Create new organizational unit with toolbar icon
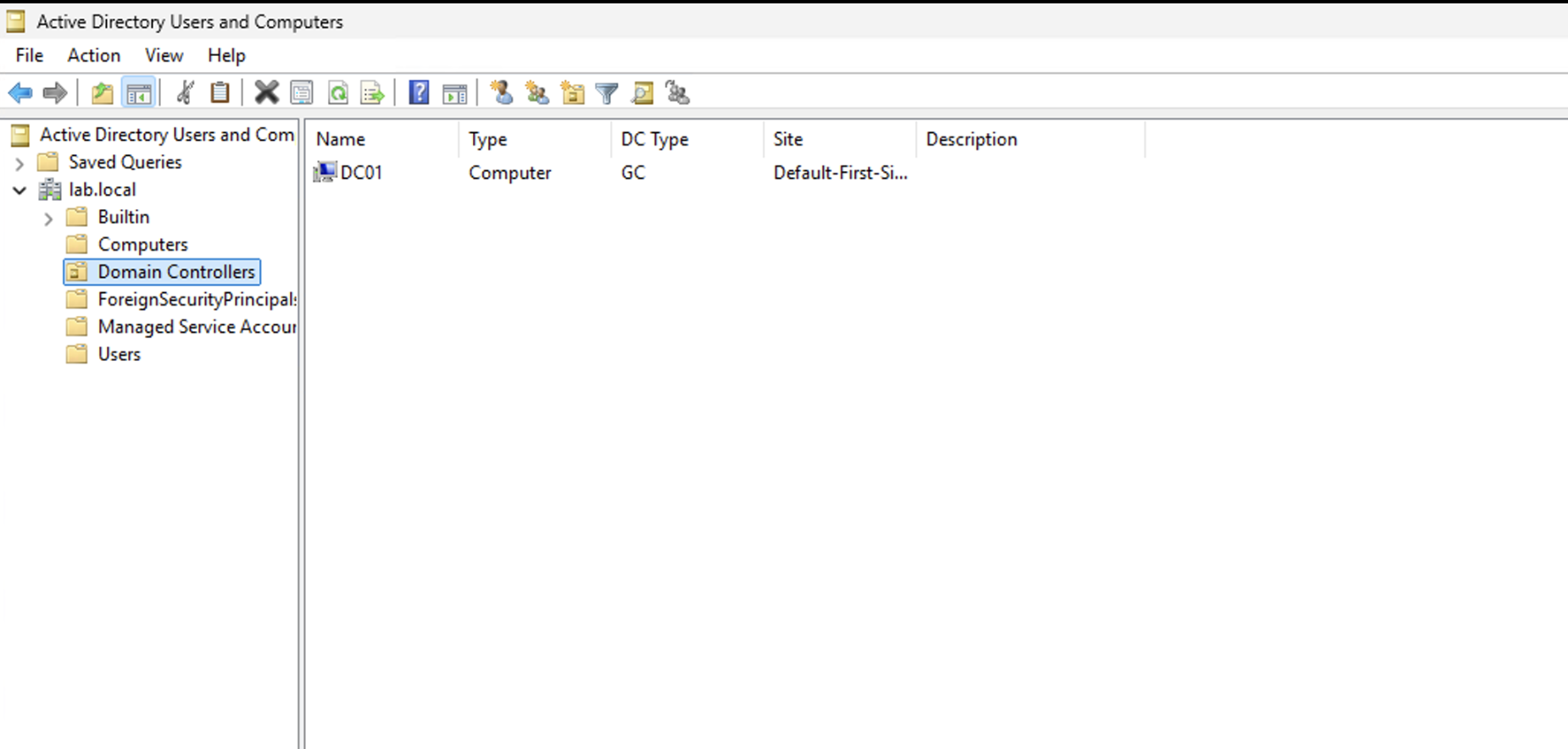The image size is (1568, 749). pyautogui.click(x=573, y=92)
